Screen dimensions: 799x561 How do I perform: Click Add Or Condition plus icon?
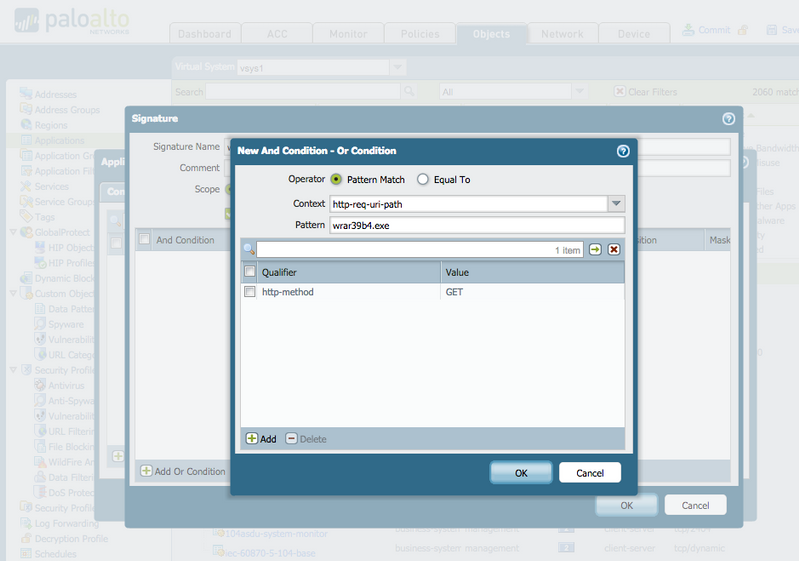[146, 471]
